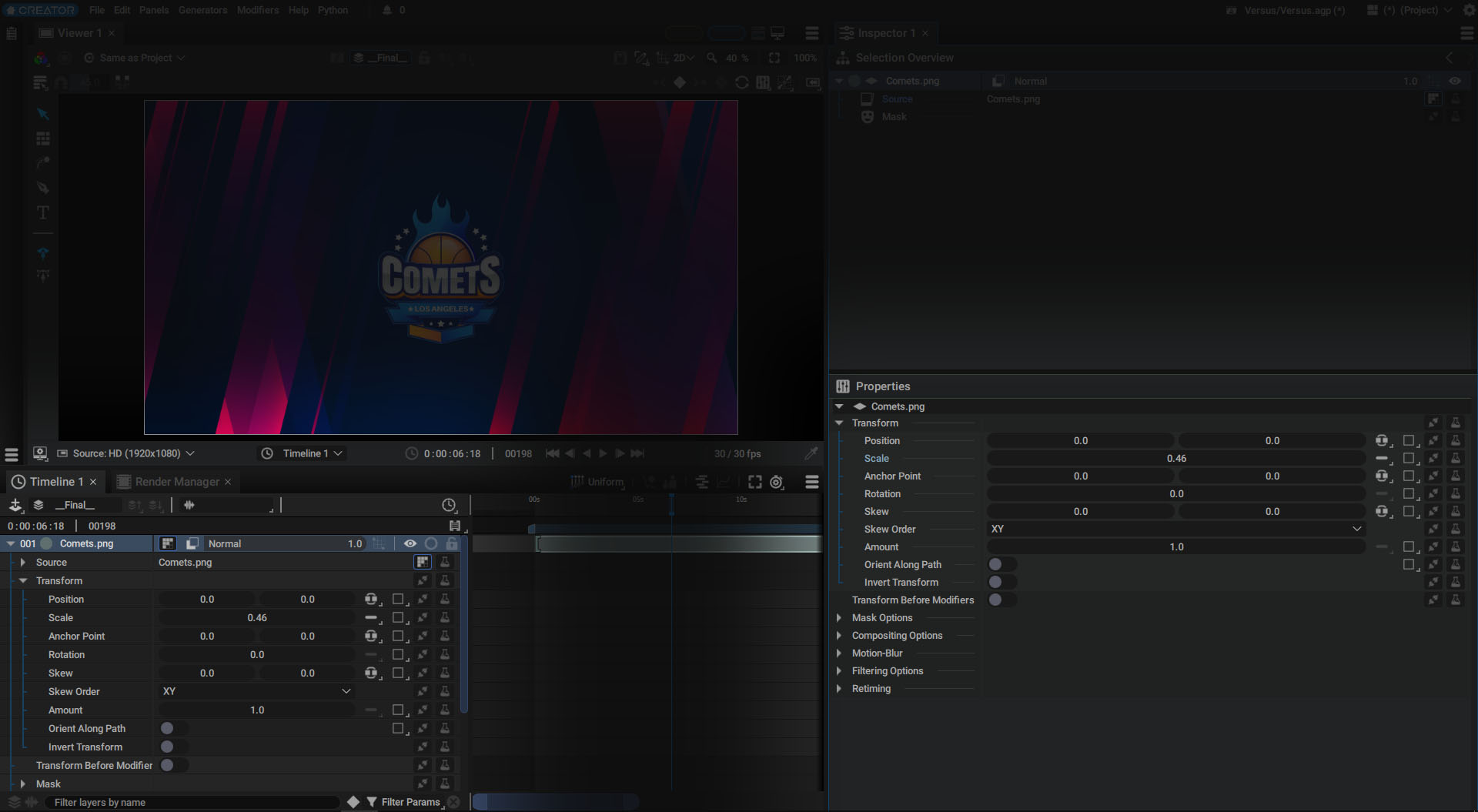Open Skew Order dropdown in Properties
This screenshot has height=812, width=1478.
click(1176, 529)
